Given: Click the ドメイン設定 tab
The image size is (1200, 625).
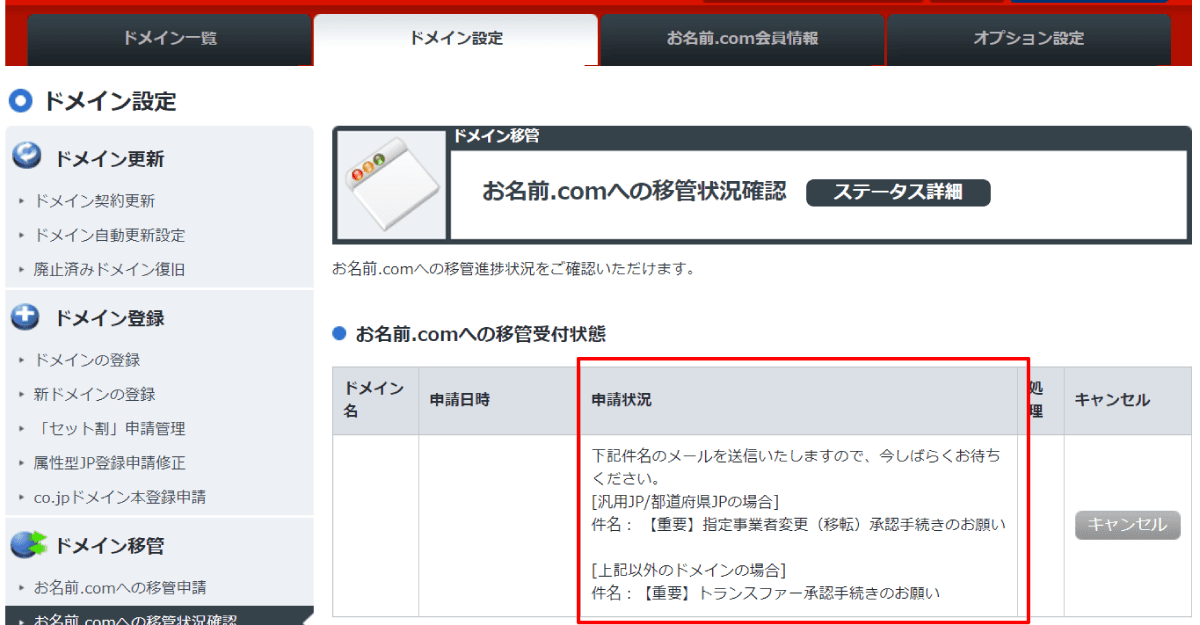Looking at the screenshot, I should 455,40.
